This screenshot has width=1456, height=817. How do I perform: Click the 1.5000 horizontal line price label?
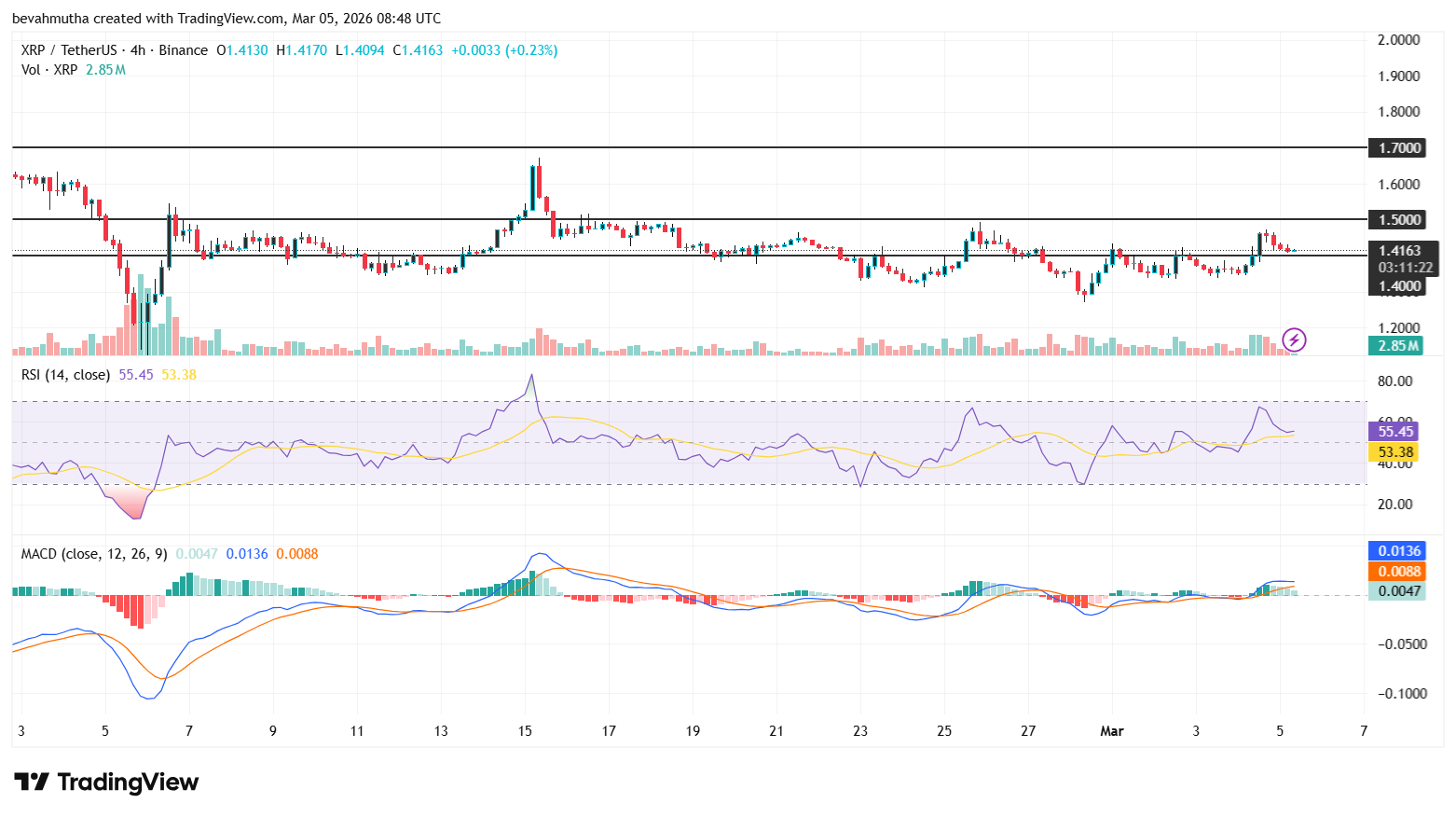pyautogui.click(x=1397, y=219)
